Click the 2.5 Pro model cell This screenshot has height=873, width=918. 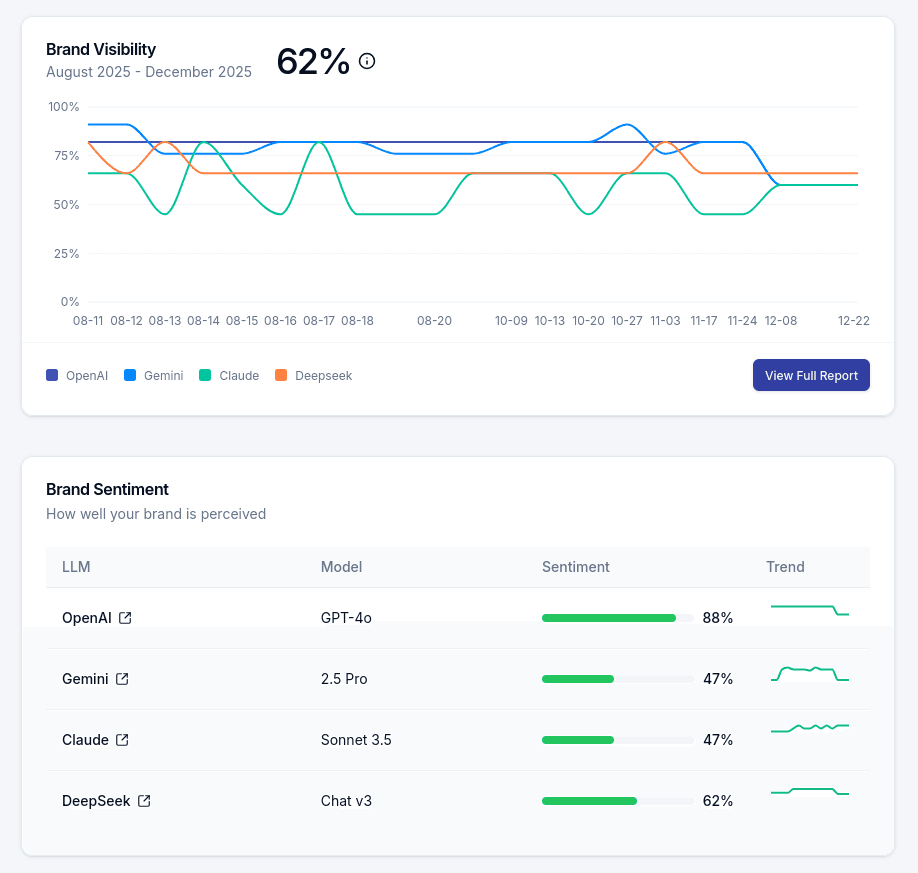[x=344, y=679]
